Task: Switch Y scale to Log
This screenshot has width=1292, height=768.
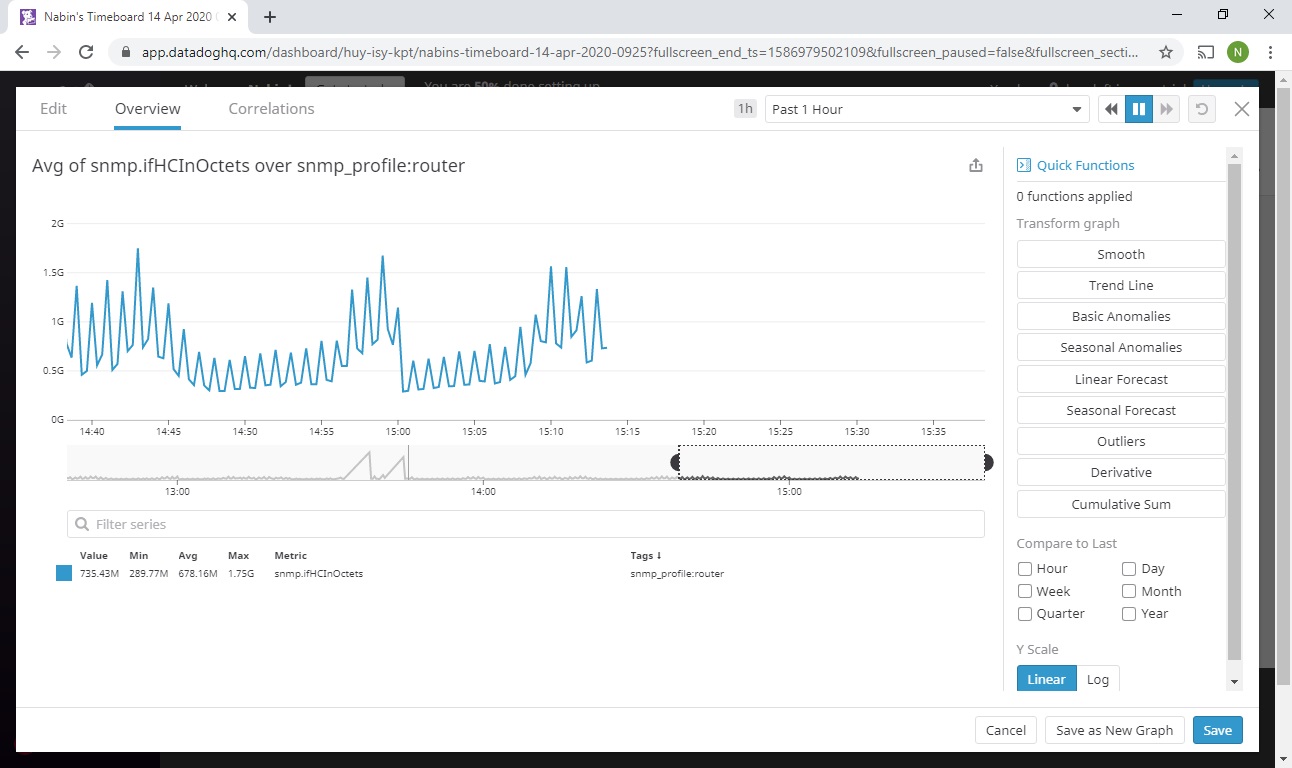Action: point(1098,679)
